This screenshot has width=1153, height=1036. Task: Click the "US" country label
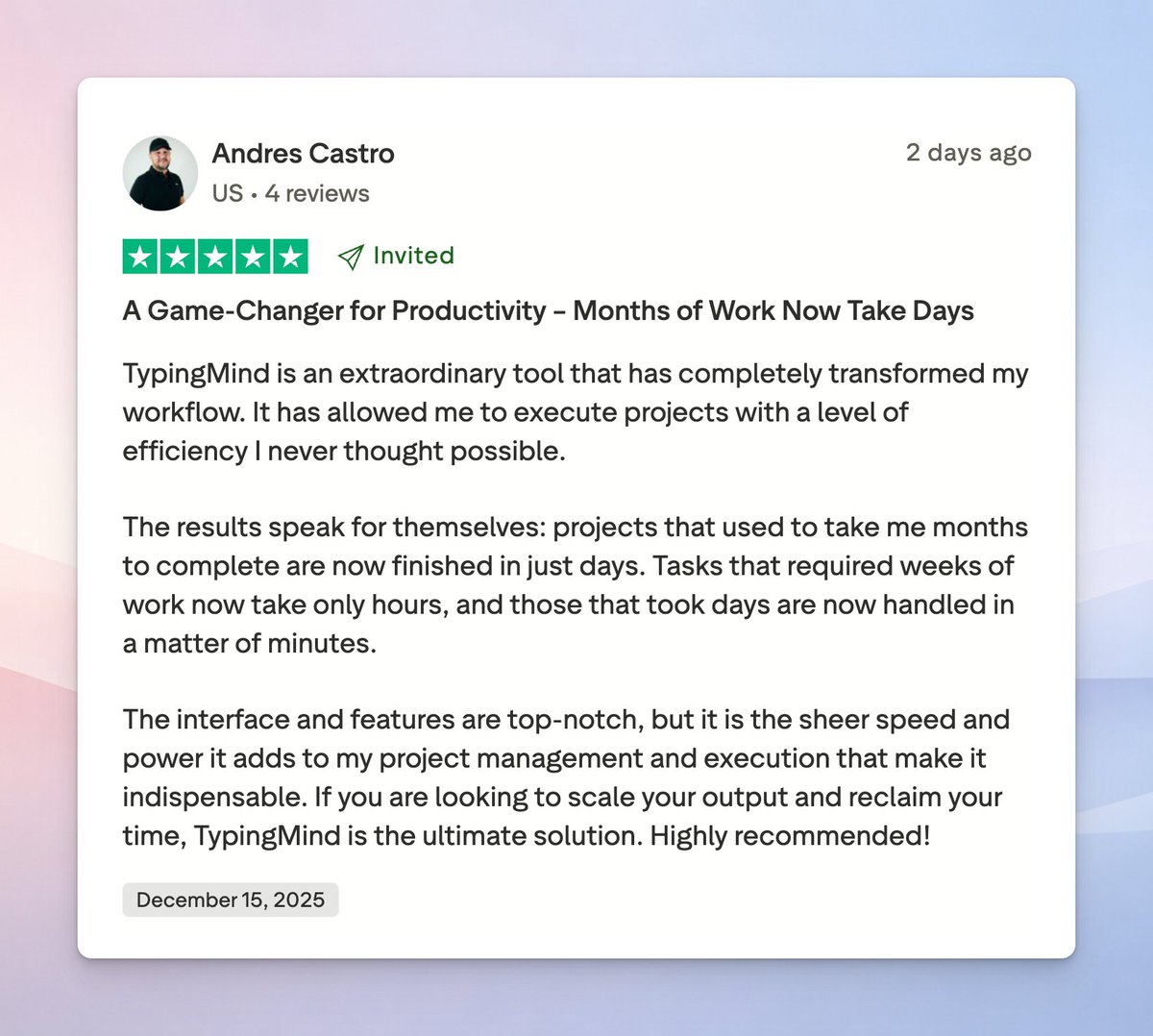pos(228,193)
